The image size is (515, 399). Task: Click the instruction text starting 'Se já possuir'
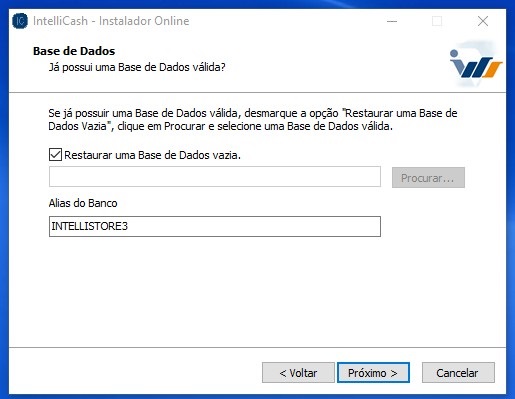click(253, 120)
